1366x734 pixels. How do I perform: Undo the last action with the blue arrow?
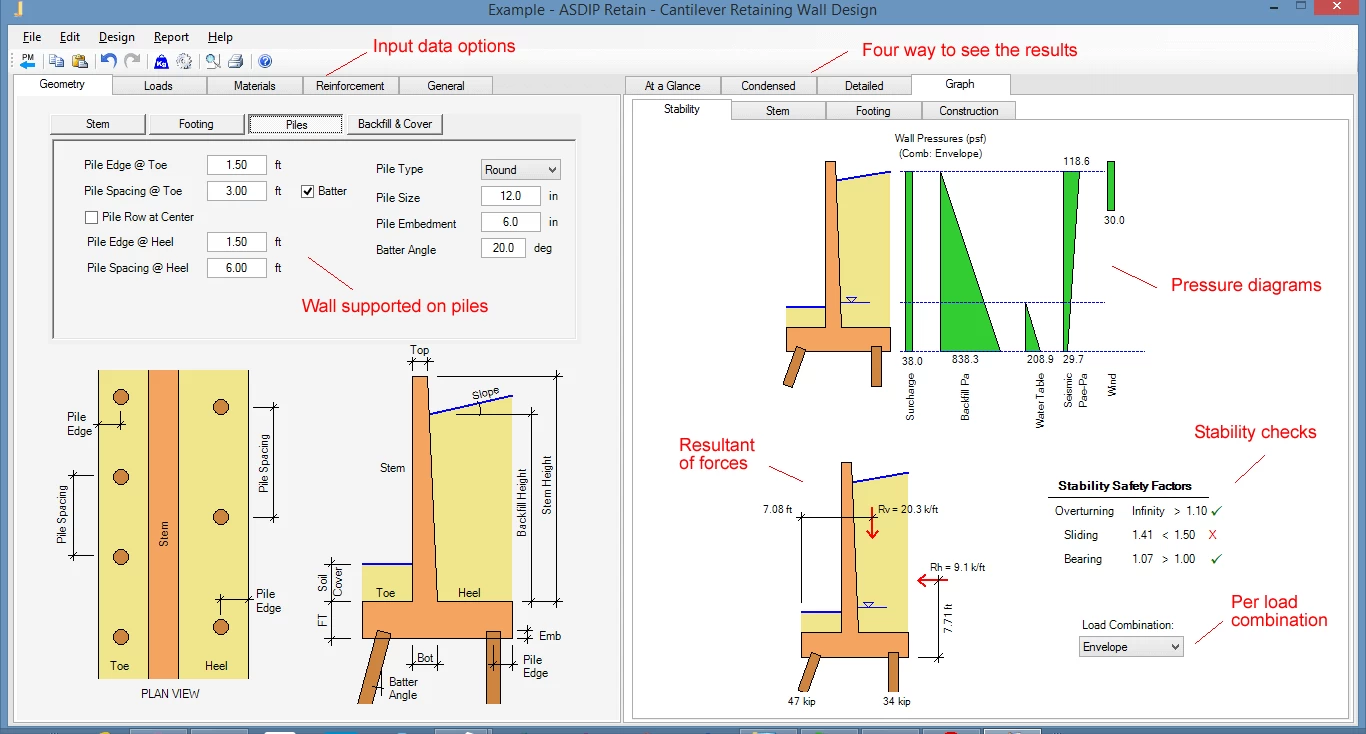(x=108, y=61)
